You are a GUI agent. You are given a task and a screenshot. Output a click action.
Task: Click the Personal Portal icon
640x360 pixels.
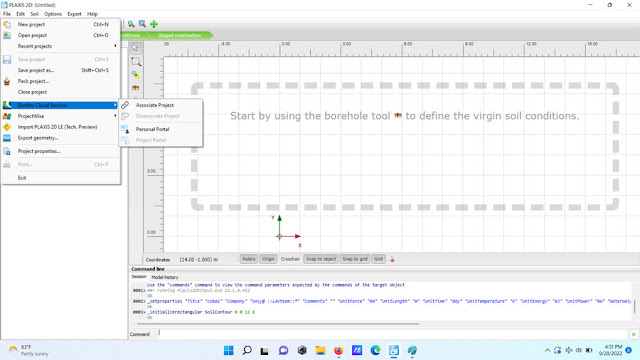tap(125, 129)
